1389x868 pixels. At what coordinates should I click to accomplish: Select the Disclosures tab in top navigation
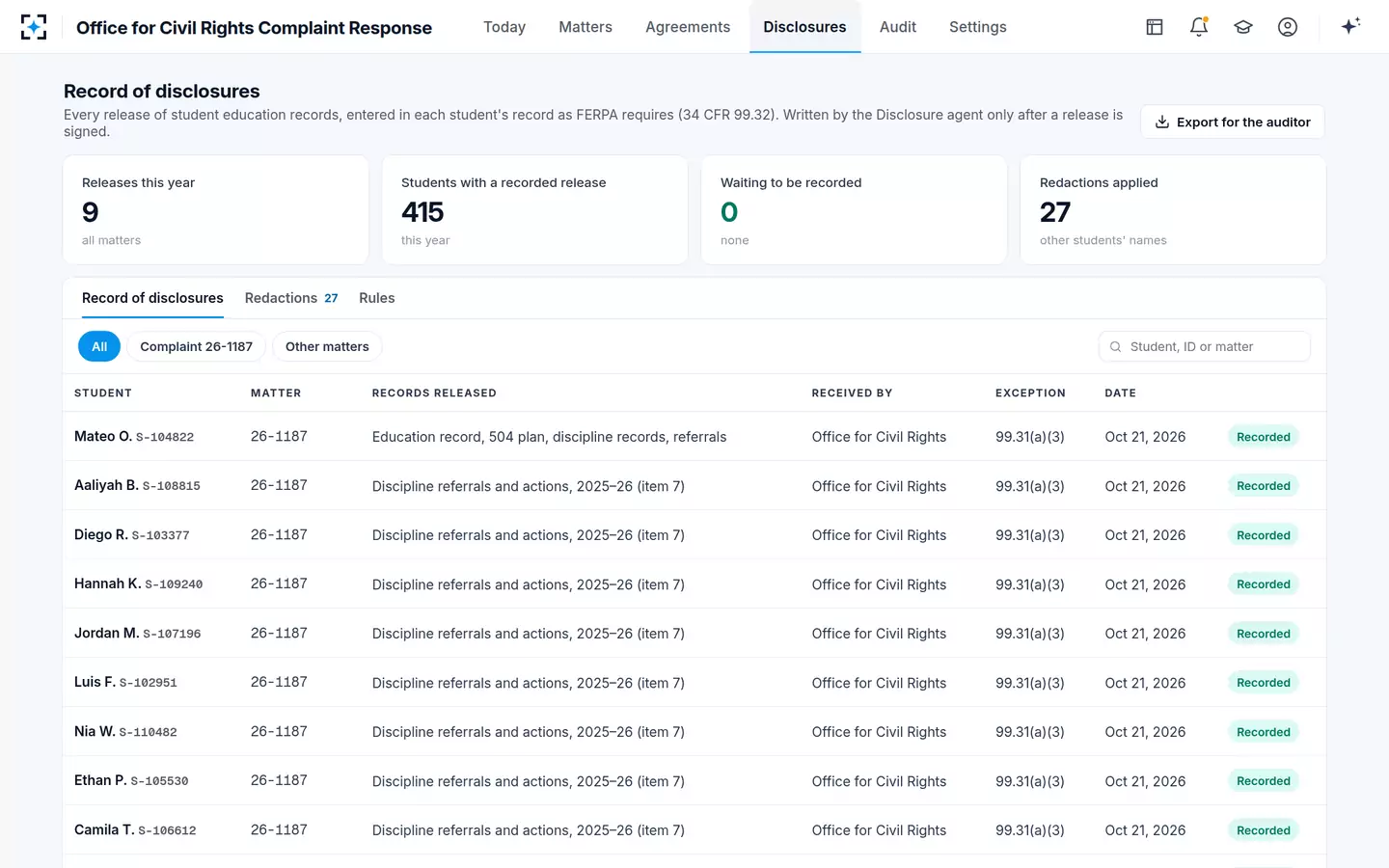(x=804, y=27)
